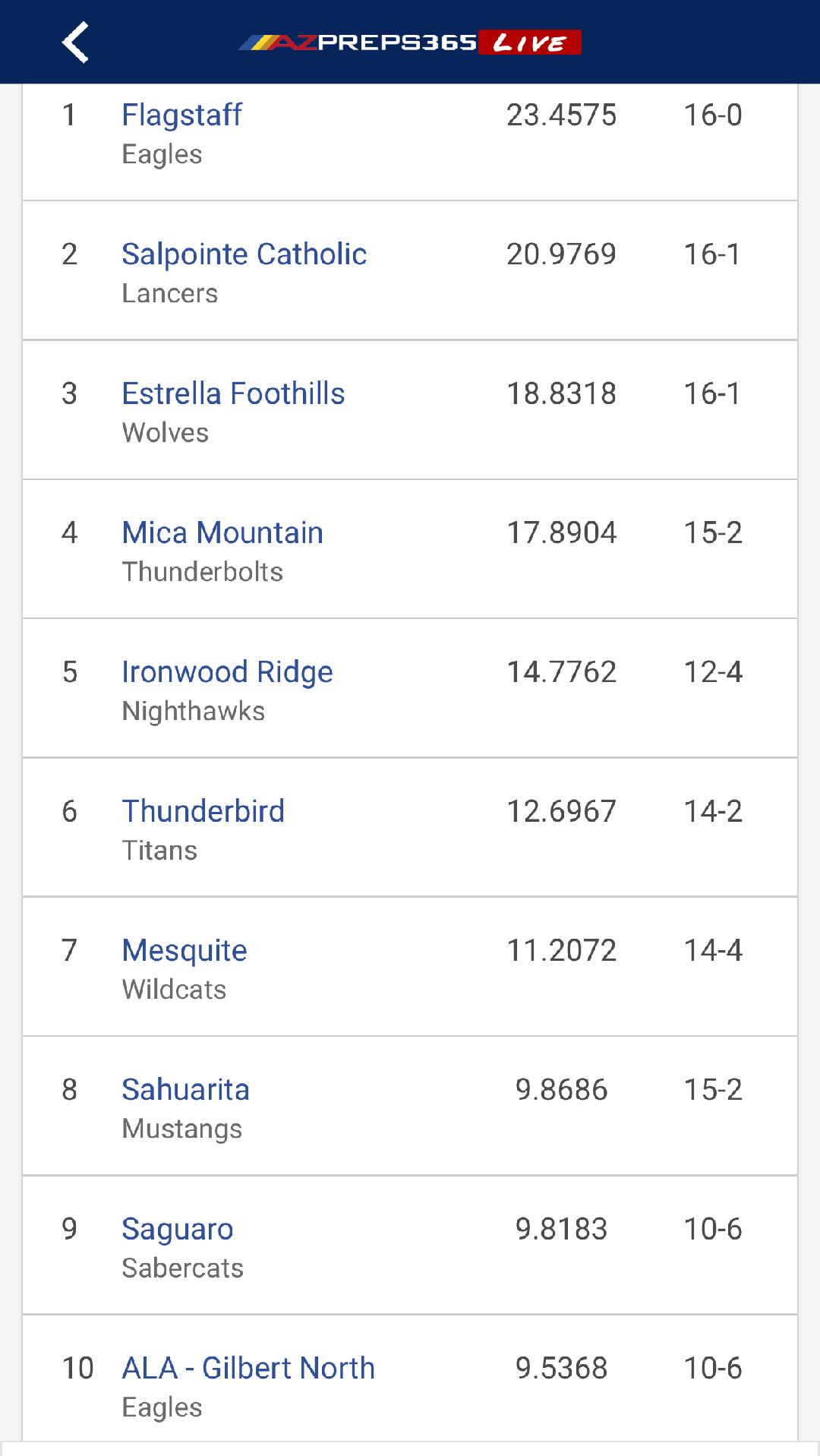
Task: Select Estrella Foothills team link
Action: (x=233, y=393)
